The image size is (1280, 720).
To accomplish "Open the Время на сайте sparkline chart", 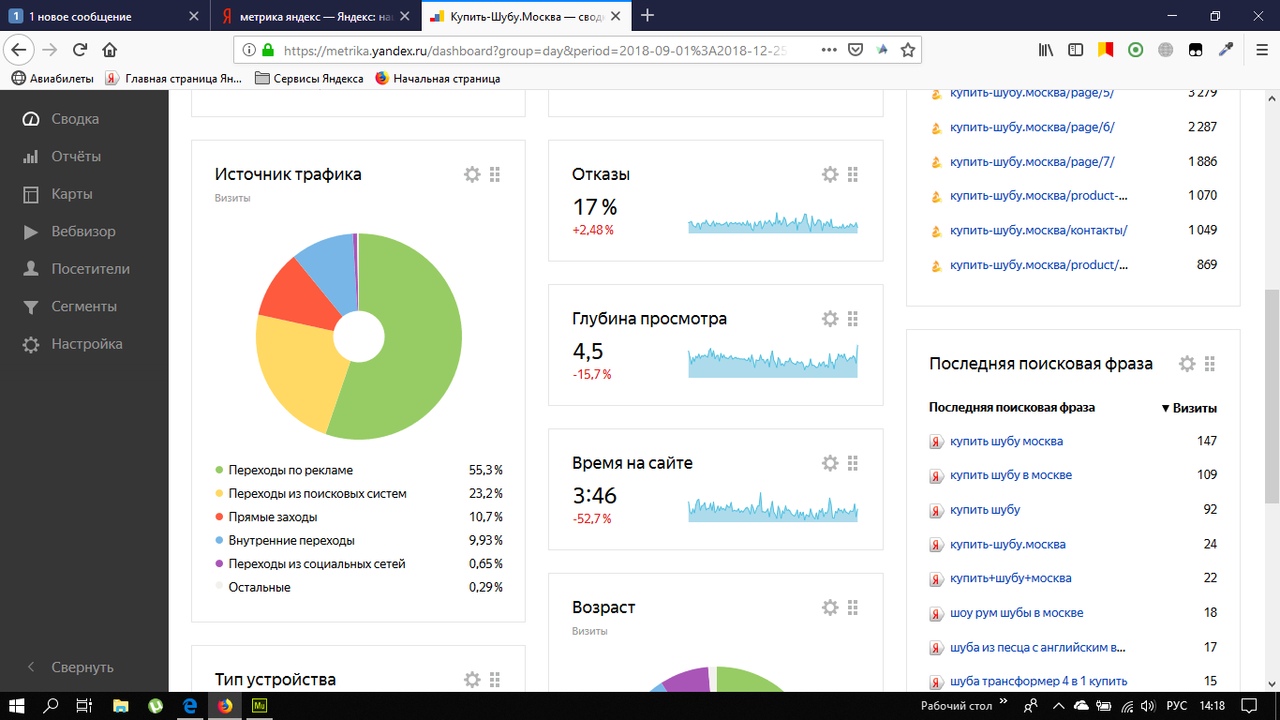I will click(x=773, y=506).
